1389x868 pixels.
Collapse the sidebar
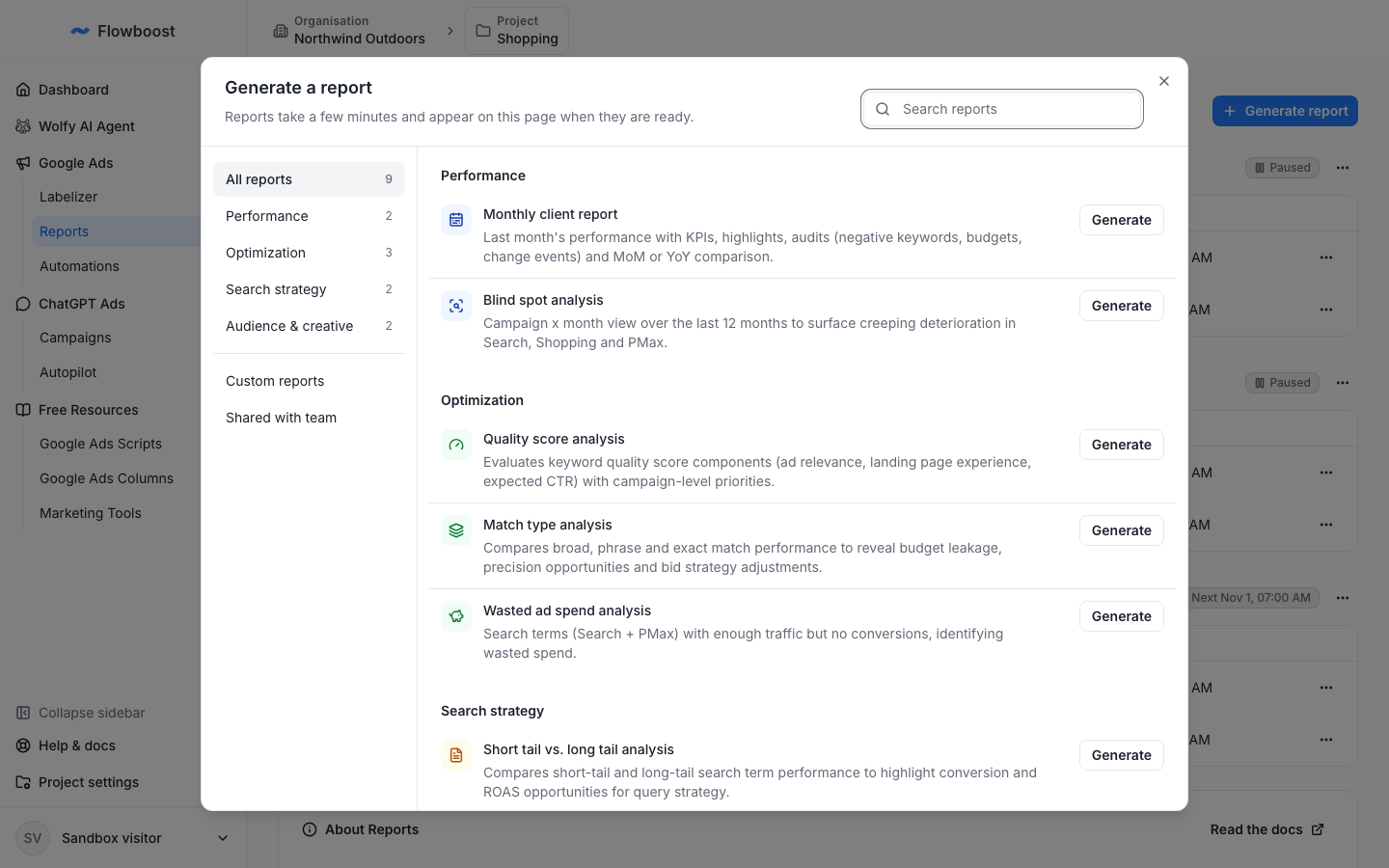pos(81,713)
